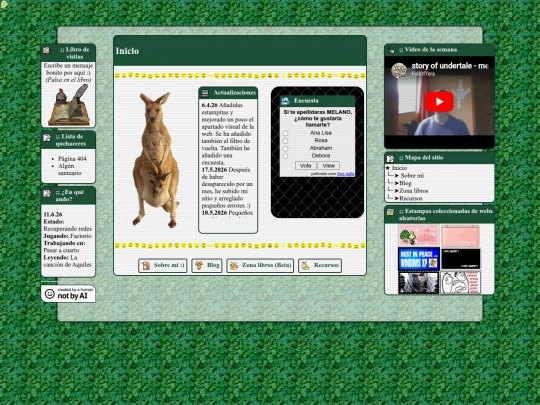
Task: Click the story of undertale video title
Action: click(x=449, y=66)
